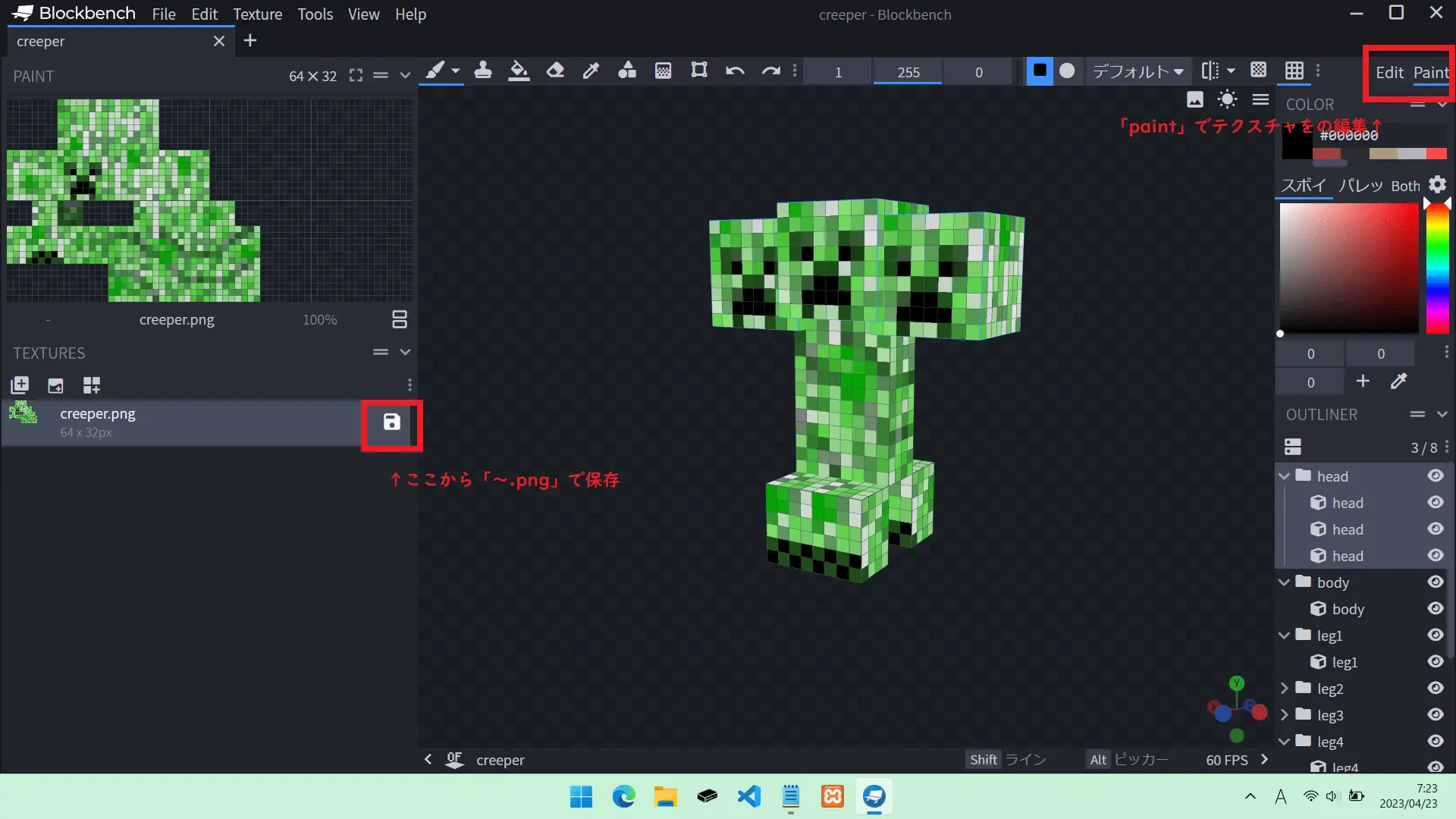Collapse the head group in outliner

pyautogui.click(x=1285, y=476)
